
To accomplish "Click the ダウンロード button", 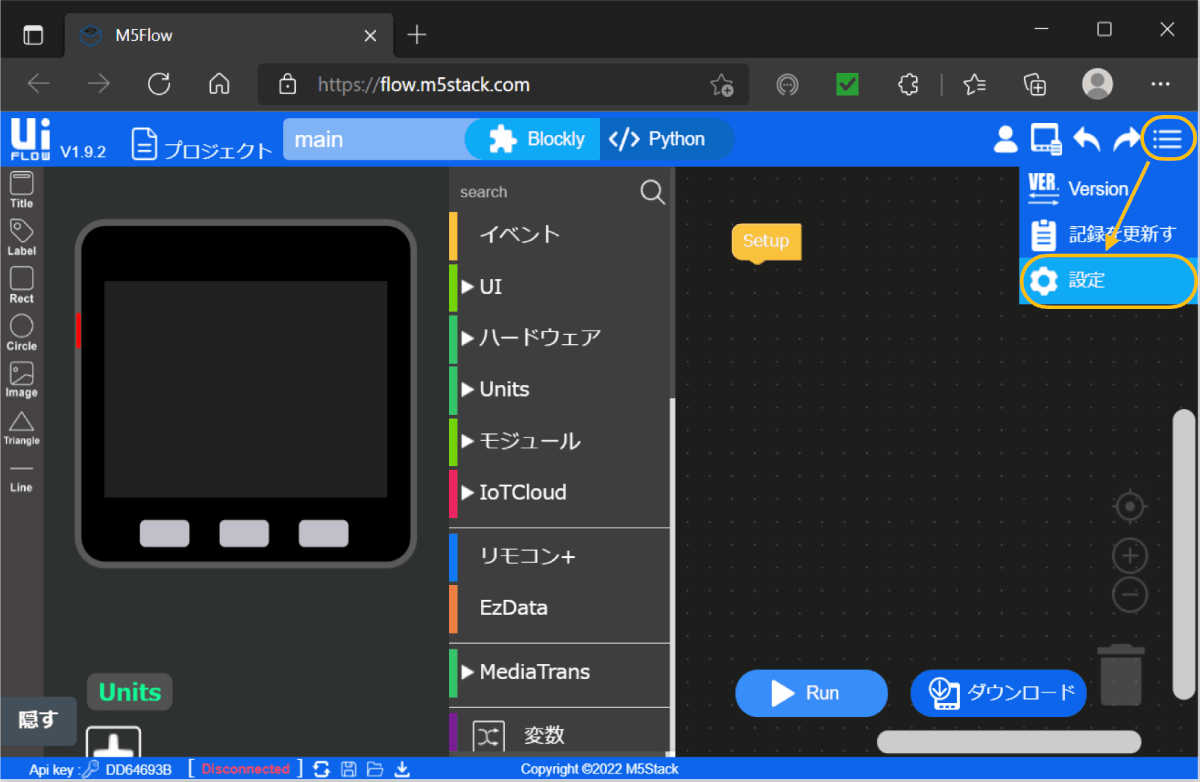I will point(997,693).
